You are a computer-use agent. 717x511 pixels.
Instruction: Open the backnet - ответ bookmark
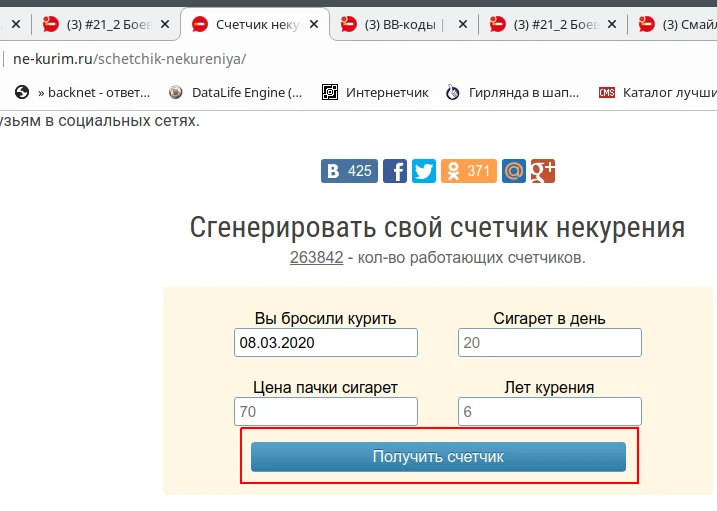tap(82, 92)
